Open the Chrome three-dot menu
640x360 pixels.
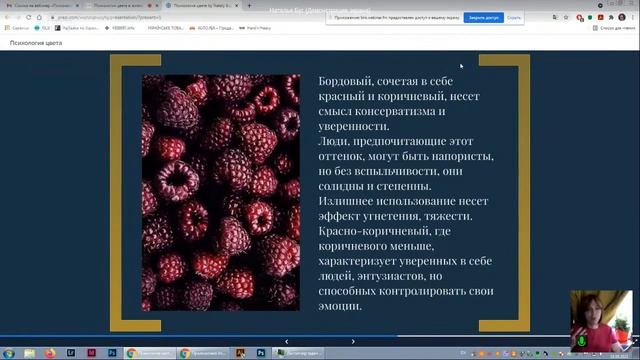point(633,18)
